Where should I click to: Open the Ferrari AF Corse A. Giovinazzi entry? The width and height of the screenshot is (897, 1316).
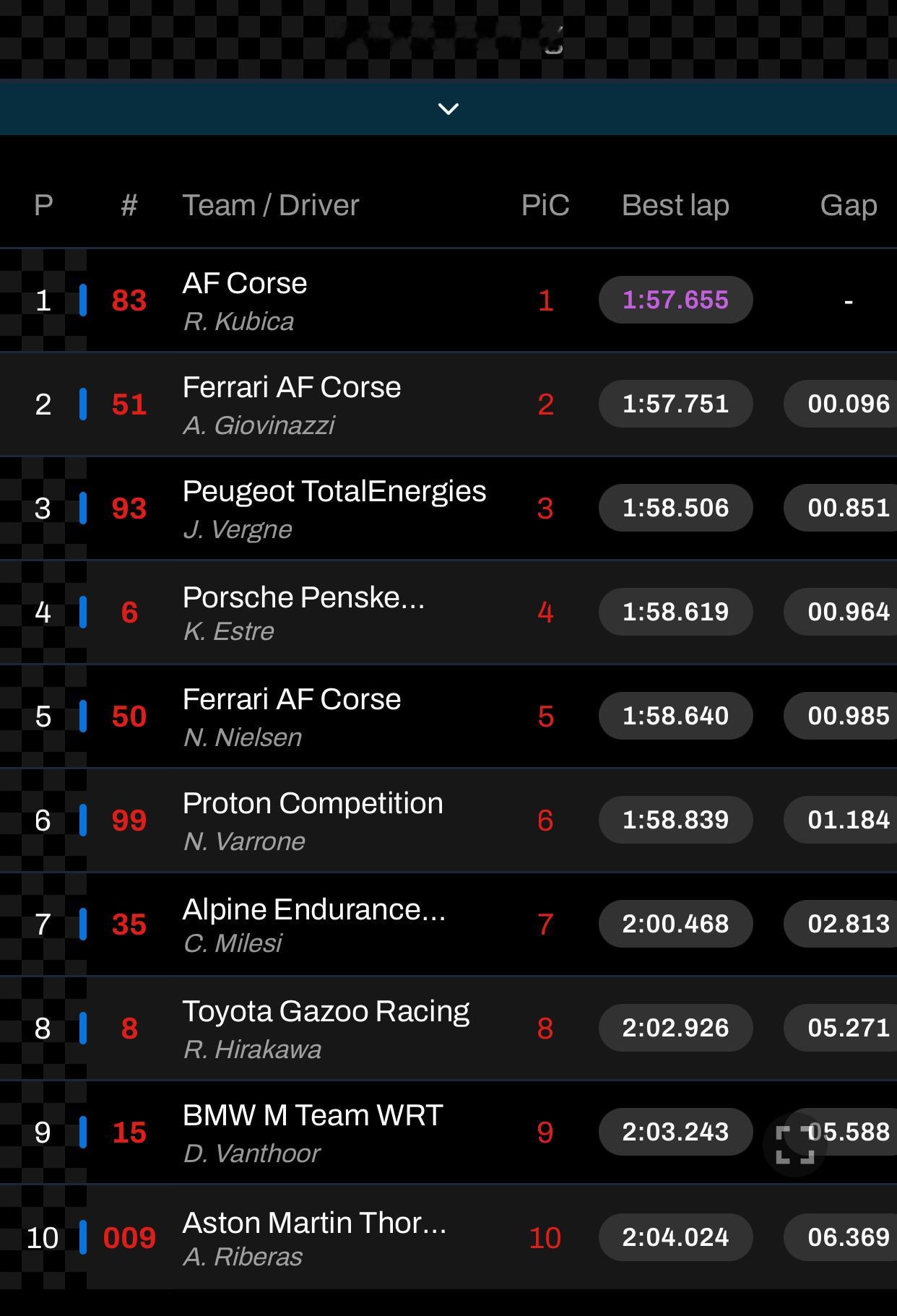point(448,404)
